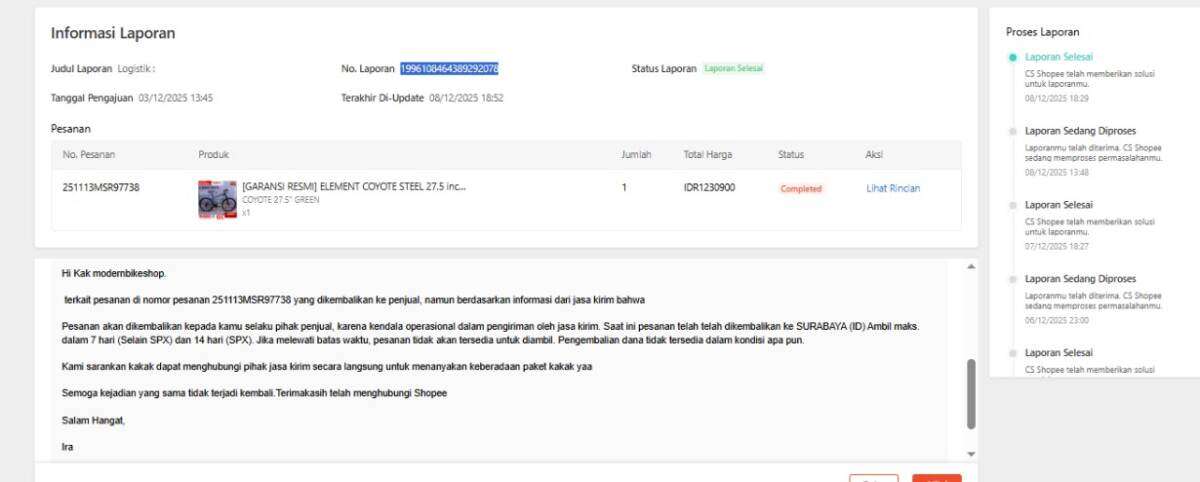Select the Laporan Sedang Diproses entry dated 06/12/2025
This screenshot has width=1200, height=482.
click(1079, 279)
